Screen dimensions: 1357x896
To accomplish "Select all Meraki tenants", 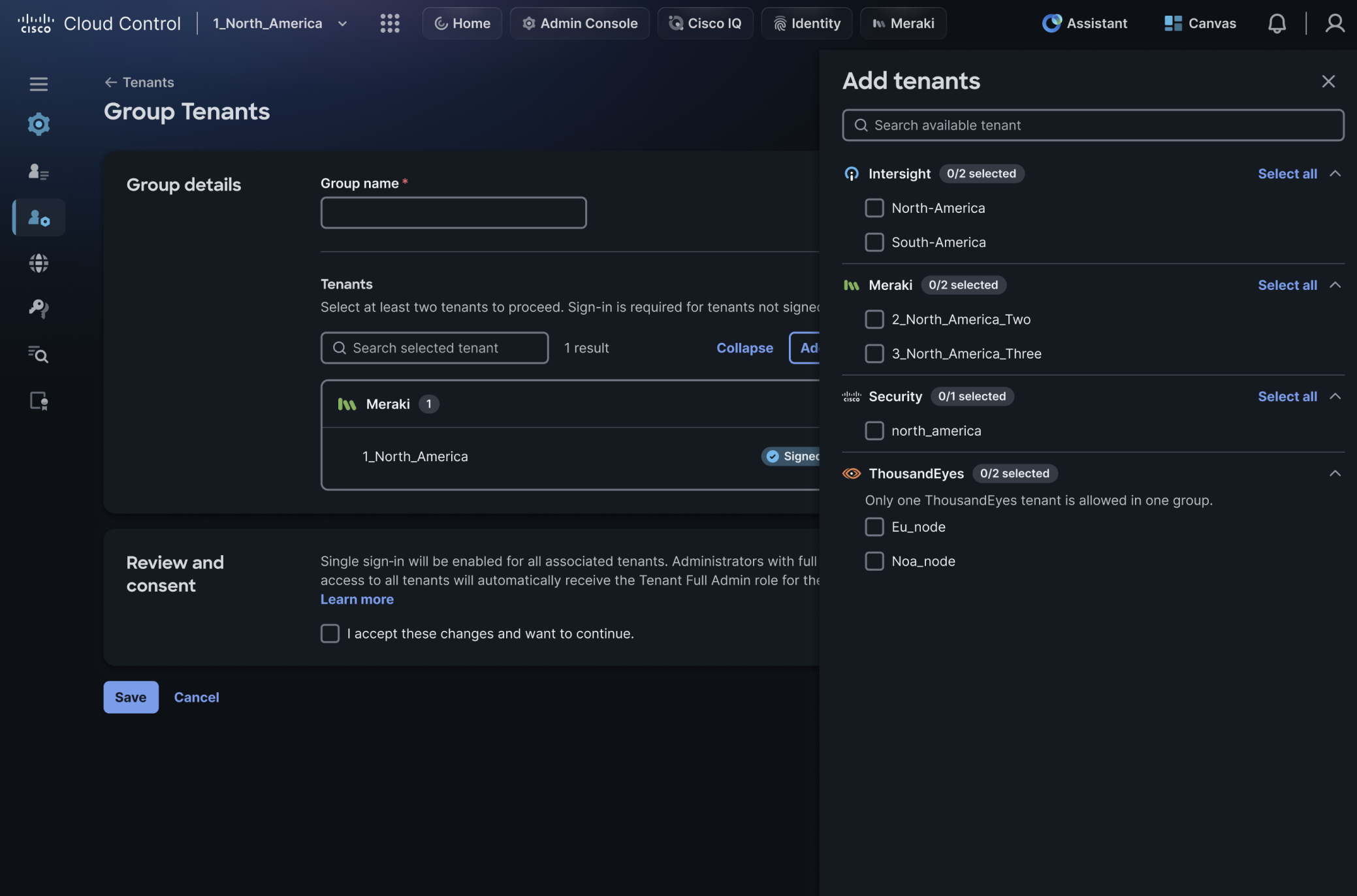I will (x=1287, y=285).
